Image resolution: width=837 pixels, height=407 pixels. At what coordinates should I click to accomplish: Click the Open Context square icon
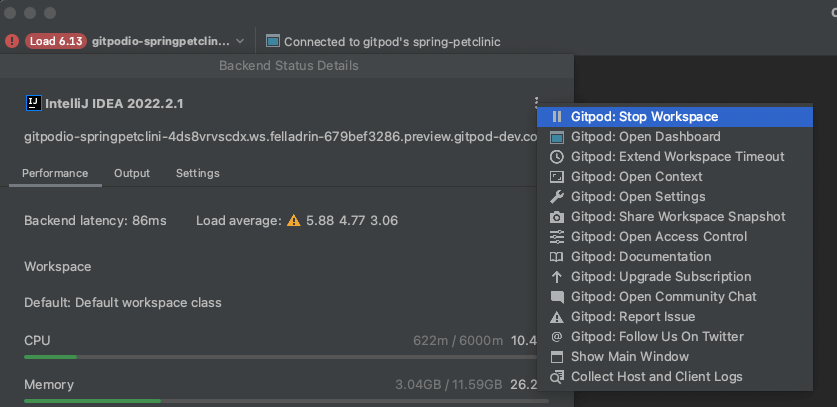pyautogui.click(x=557, y=177)
